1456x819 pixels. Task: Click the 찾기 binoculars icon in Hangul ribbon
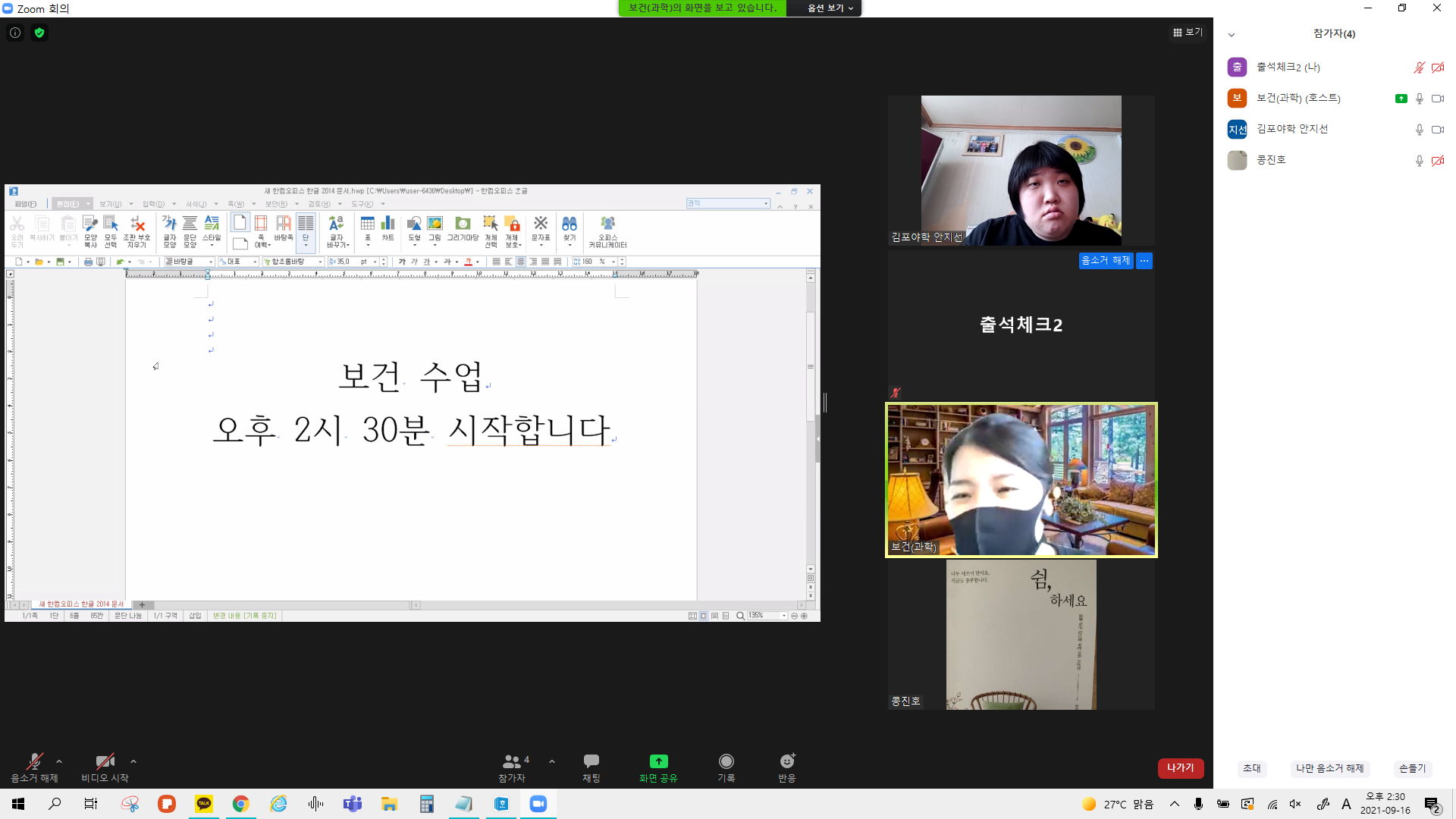(x=570, y=229)
